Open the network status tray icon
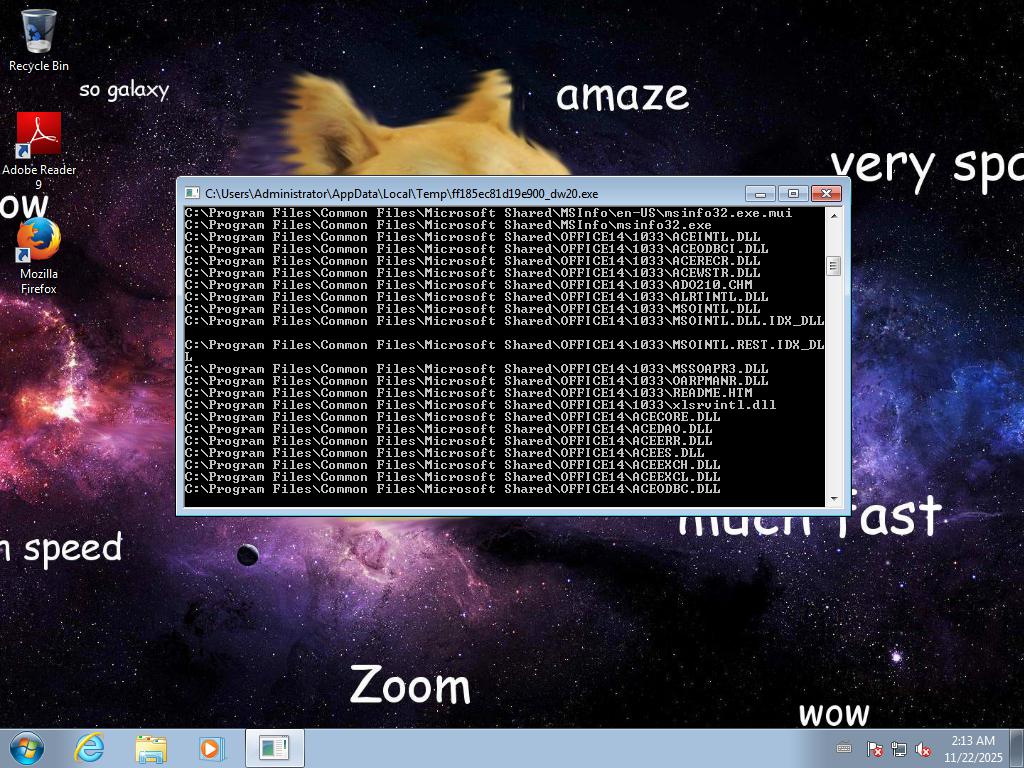Viewport: 1024px width, 768px height. click(899, 749)
